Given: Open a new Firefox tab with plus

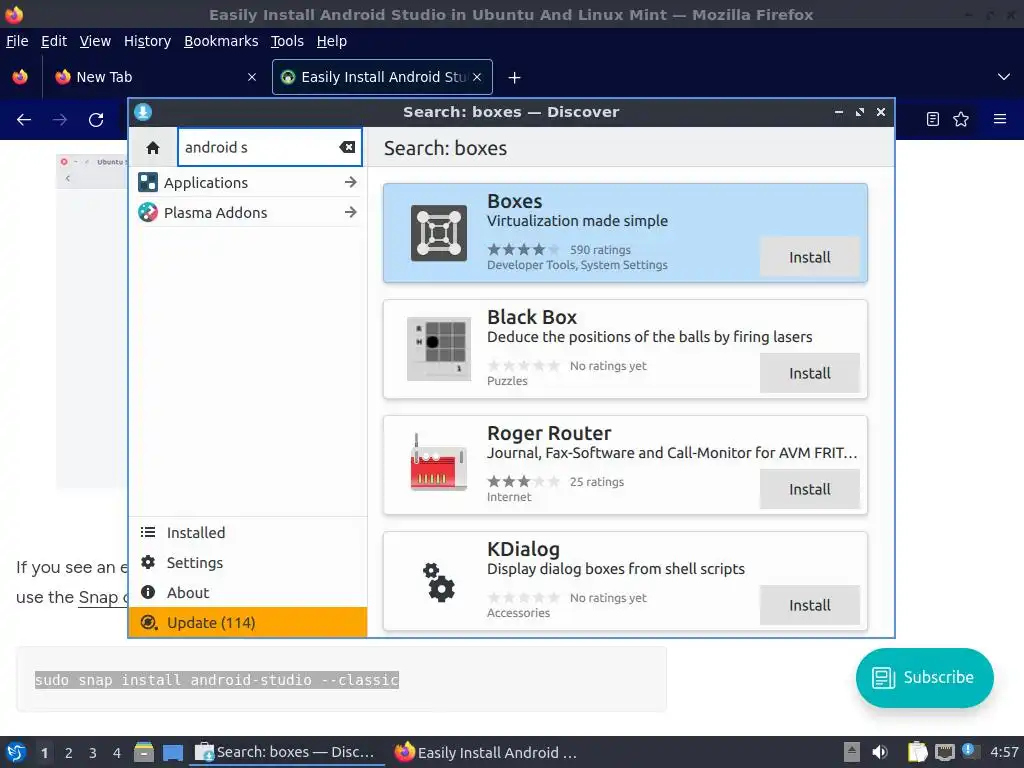Looking at the screenshot, I should pos(515,78).
